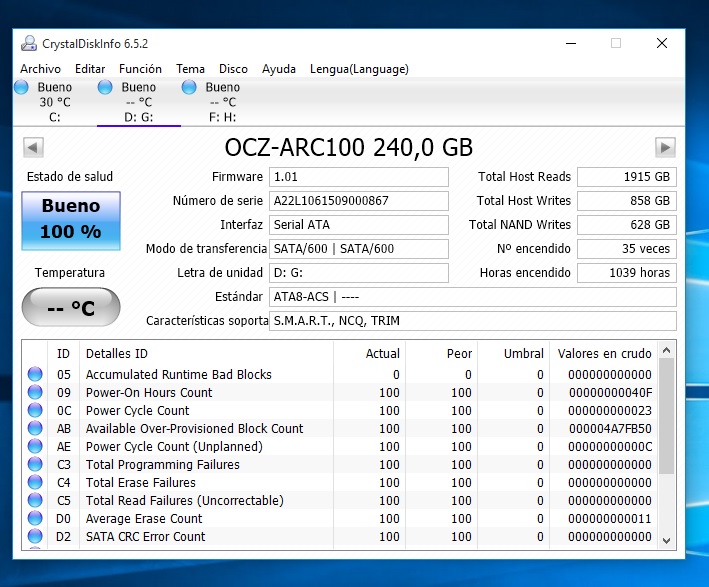The image size is (709, 587).
Task: Click the features field S.M.A.R.T., NCQ, TRIM
Action: click(473, 321)
